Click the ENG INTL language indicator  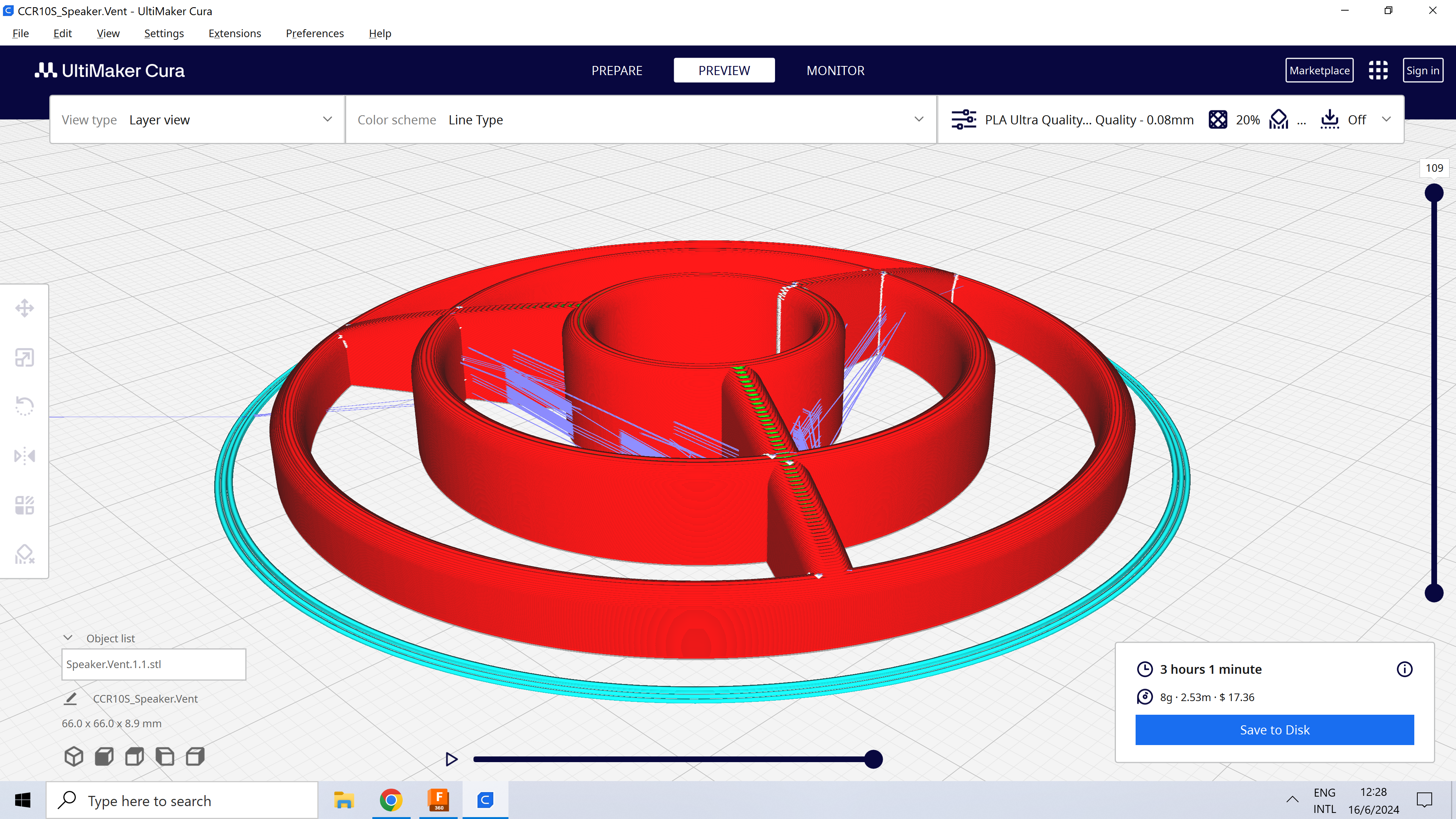(x=1324, y=800)
